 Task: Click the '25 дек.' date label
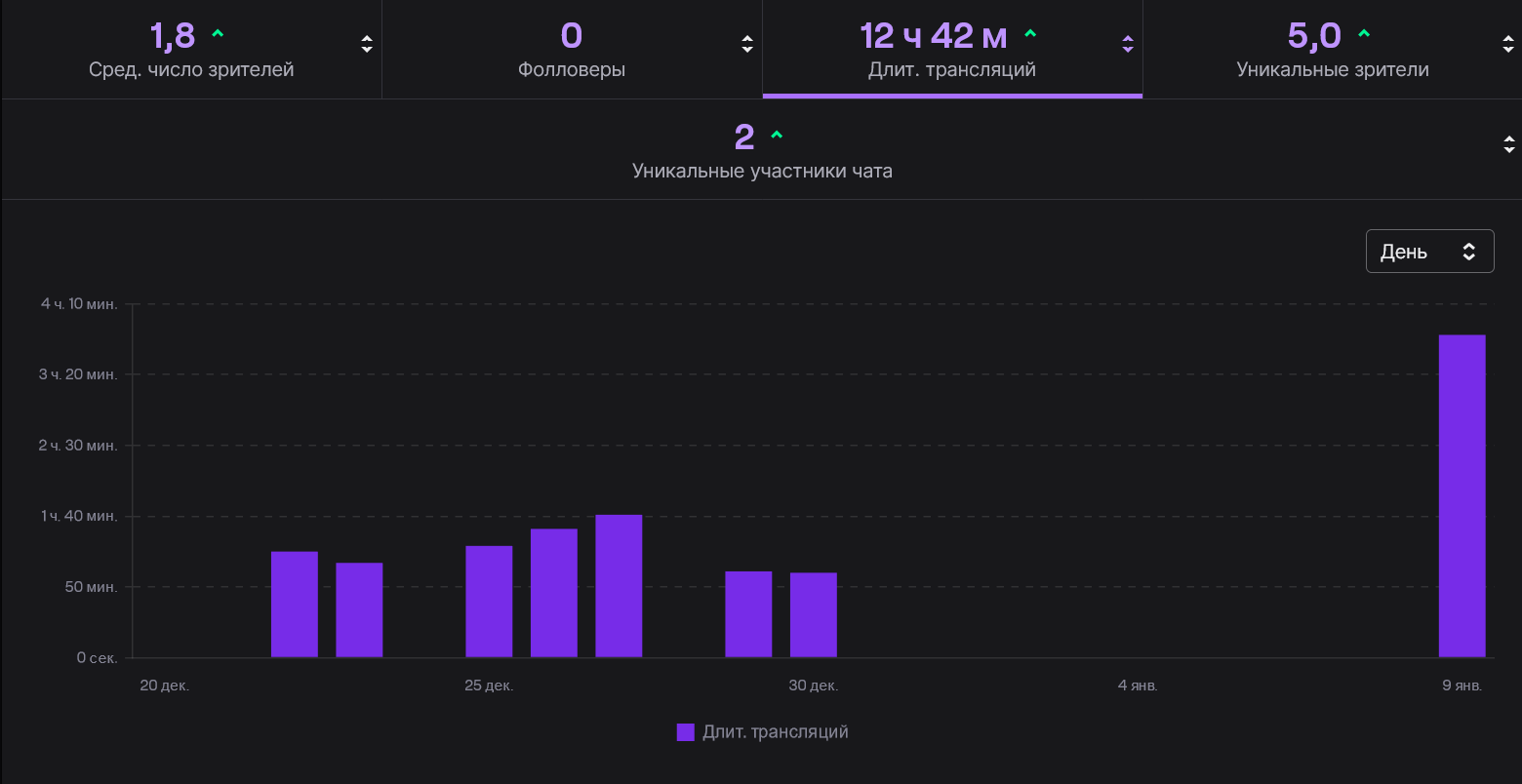pyautogui.click(x=489, y=686)
